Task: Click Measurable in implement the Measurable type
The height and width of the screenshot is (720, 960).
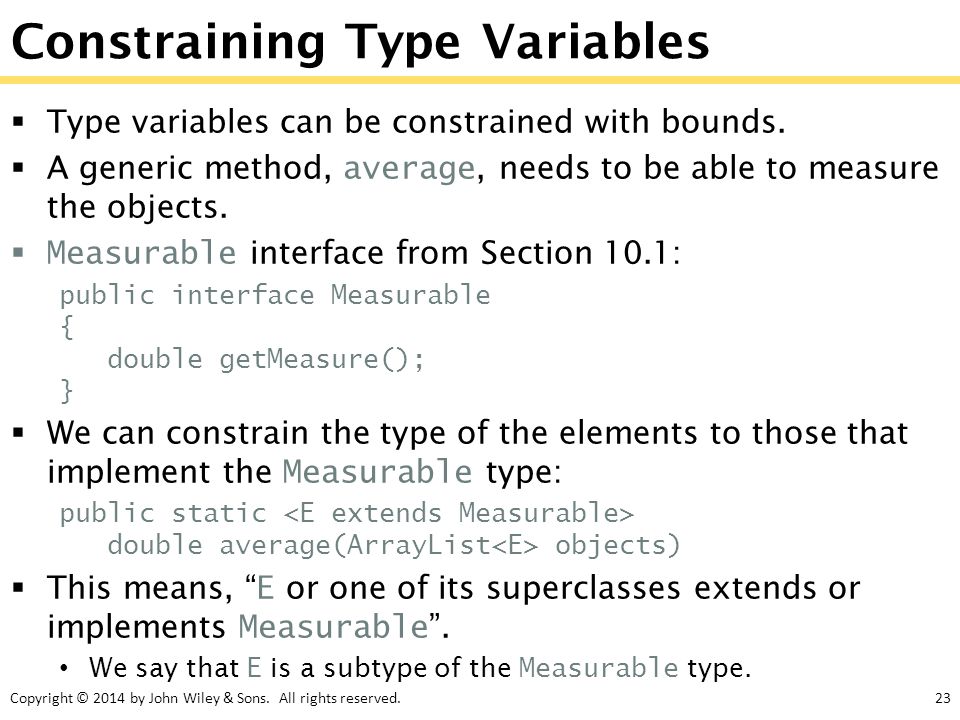Action: (377, 471)
